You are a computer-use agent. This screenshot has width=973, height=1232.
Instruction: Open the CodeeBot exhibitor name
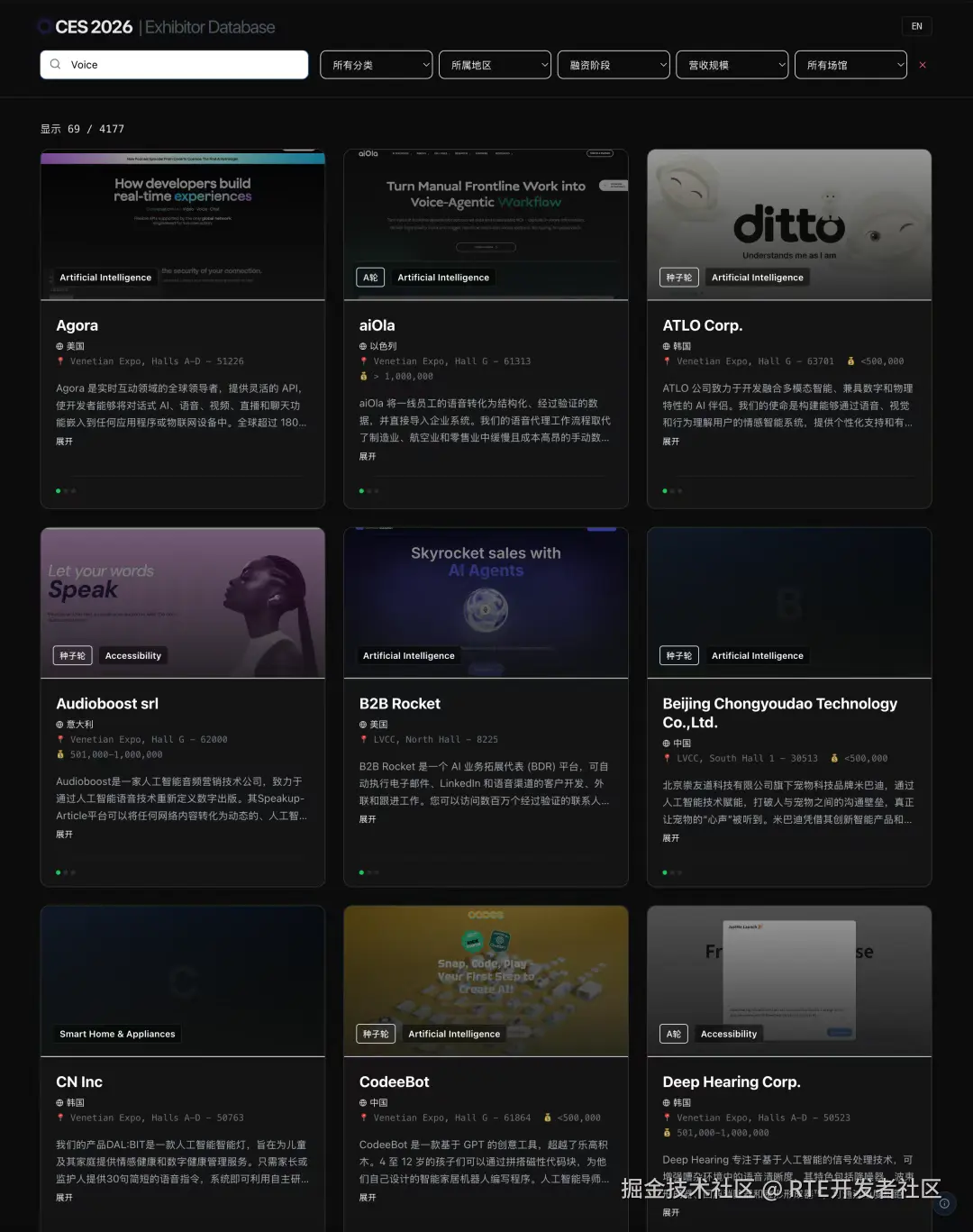point(395,1081)
